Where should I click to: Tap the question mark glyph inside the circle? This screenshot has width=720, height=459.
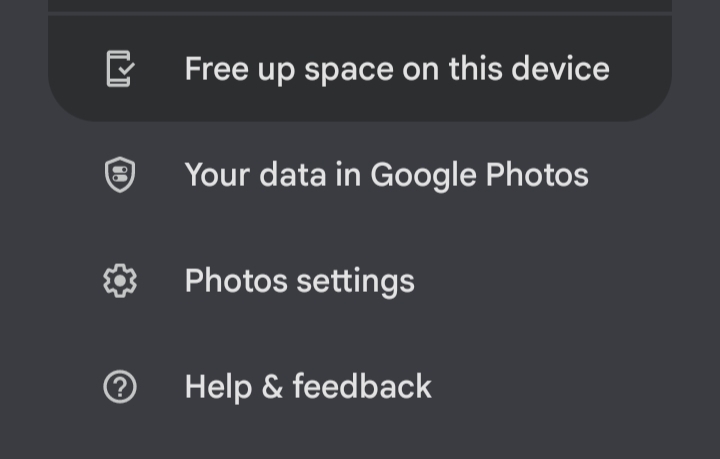coord(120,387)
